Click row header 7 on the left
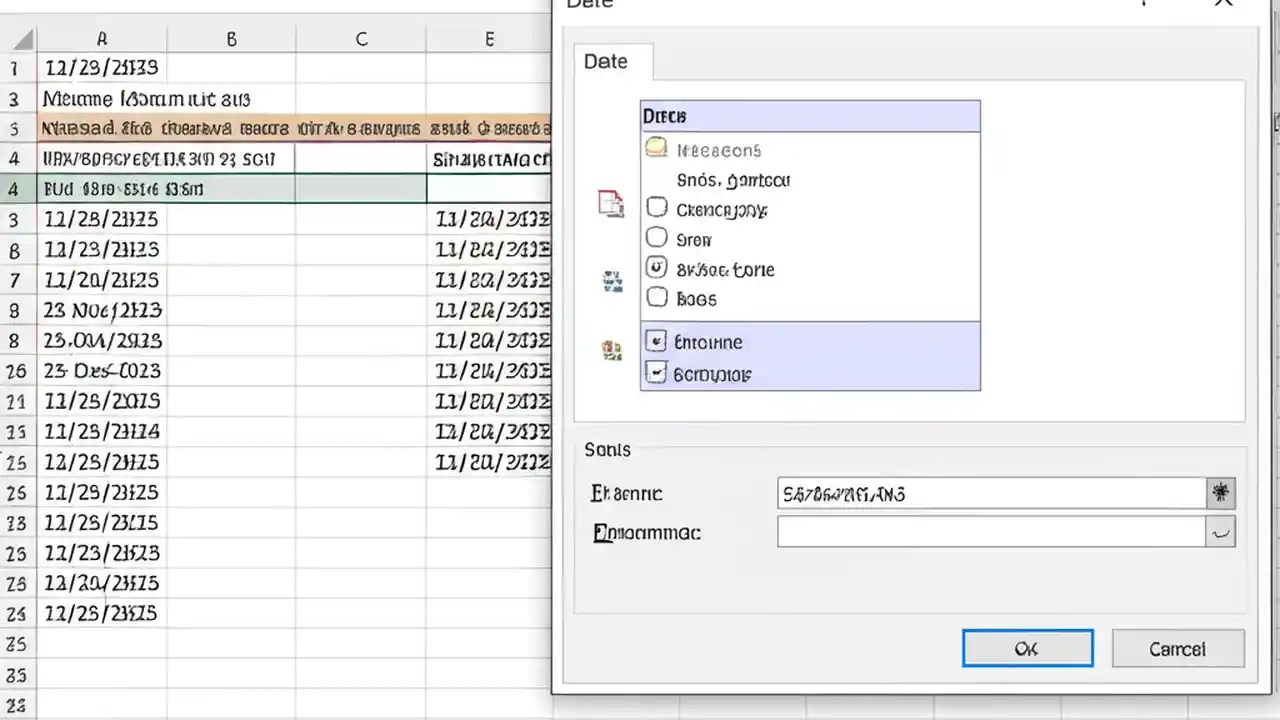 (15, 280)
